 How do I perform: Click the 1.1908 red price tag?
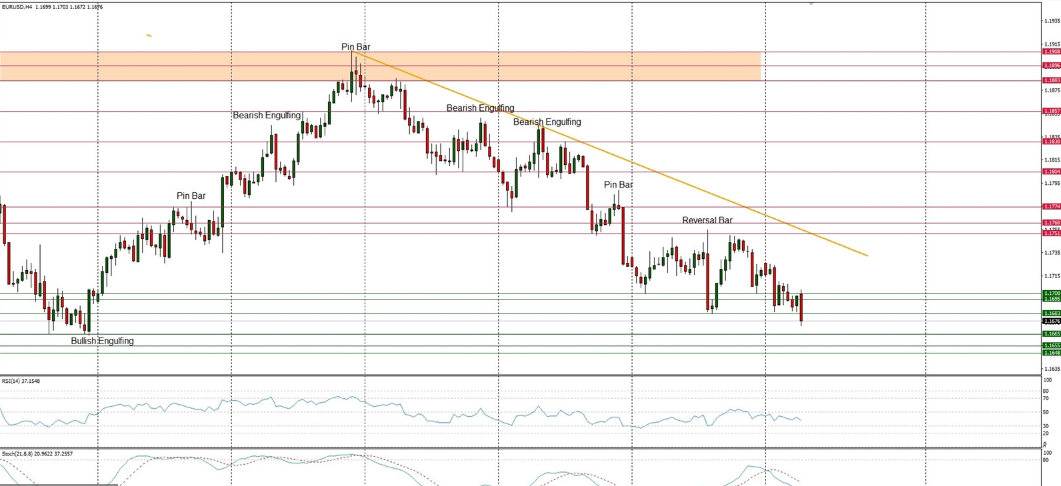tap(1051, 52)
